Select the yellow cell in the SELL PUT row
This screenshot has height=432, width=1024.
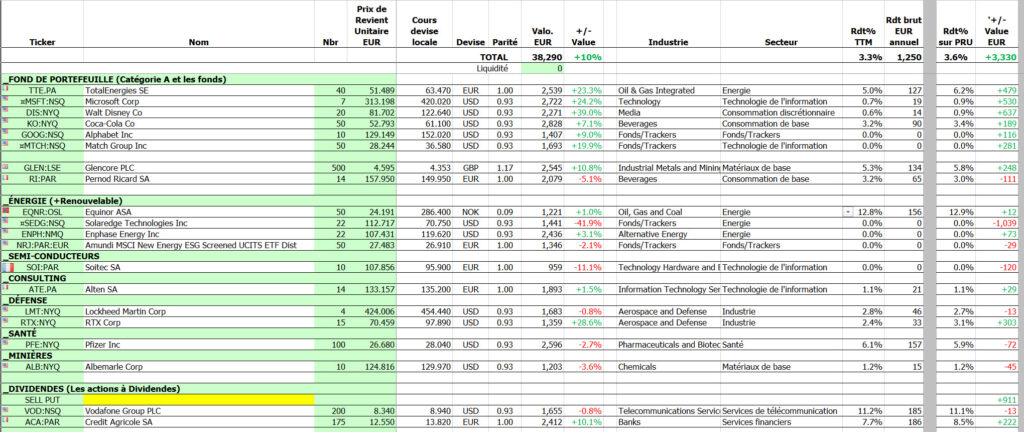coord(199,399)
